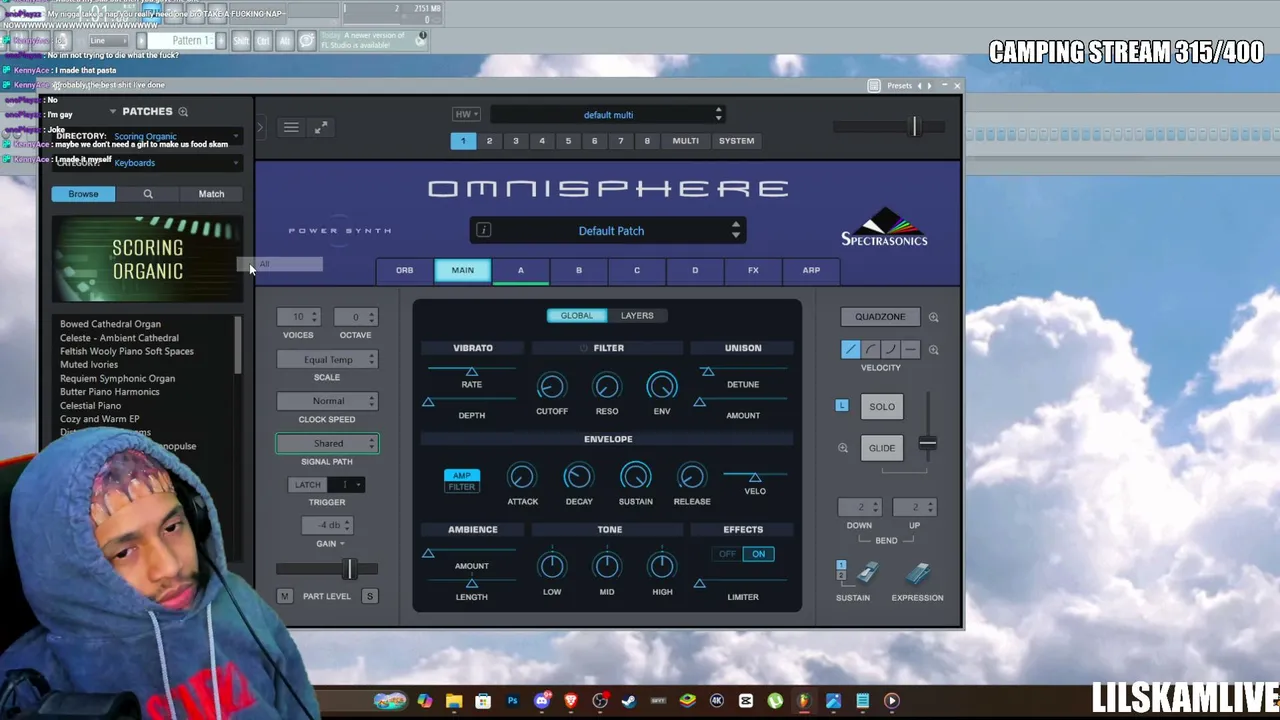
Task: Select the Browse button
Action: click(x=84, y=194)
